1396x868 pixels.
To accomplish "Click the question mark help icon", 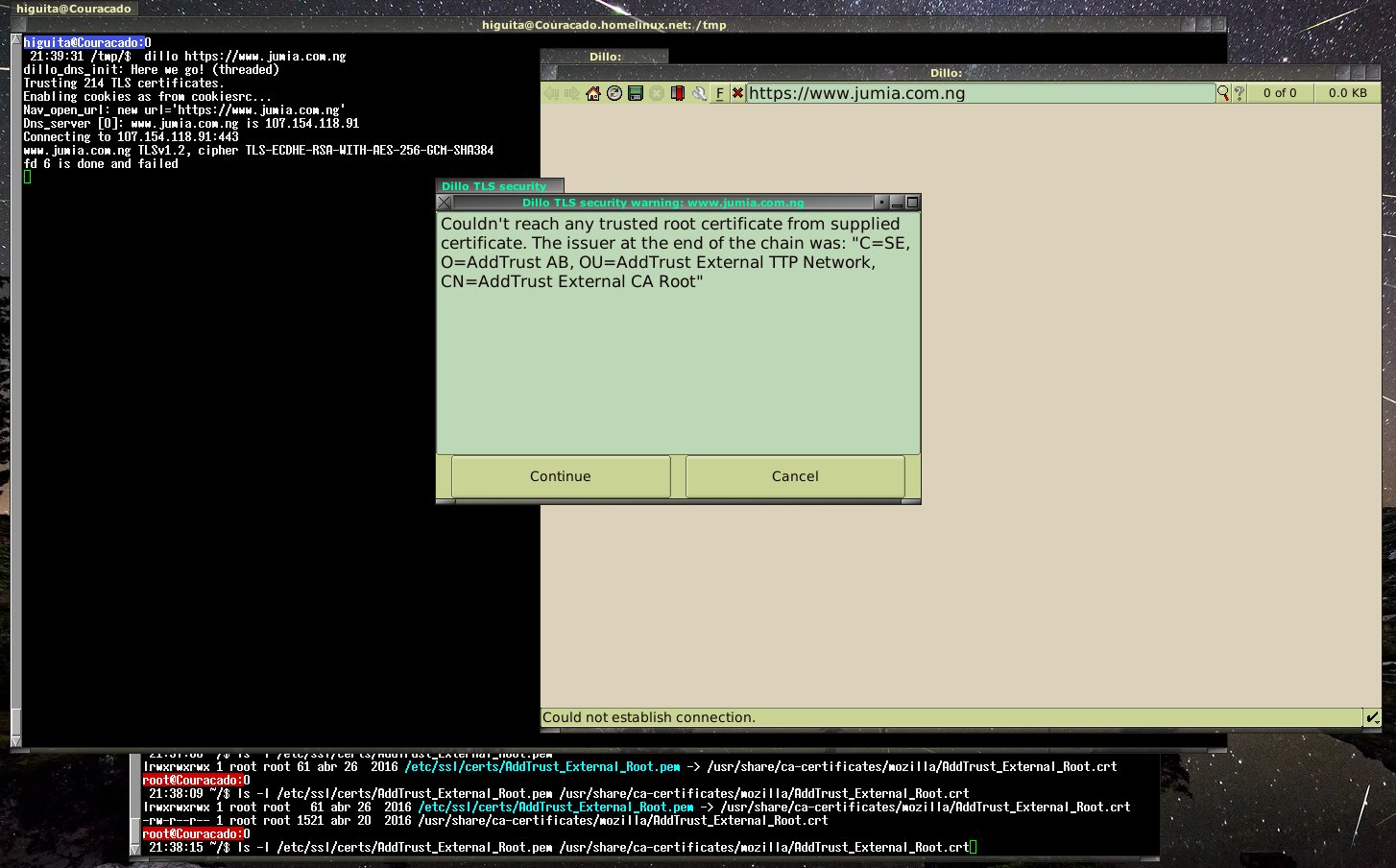I will 1240,93.
